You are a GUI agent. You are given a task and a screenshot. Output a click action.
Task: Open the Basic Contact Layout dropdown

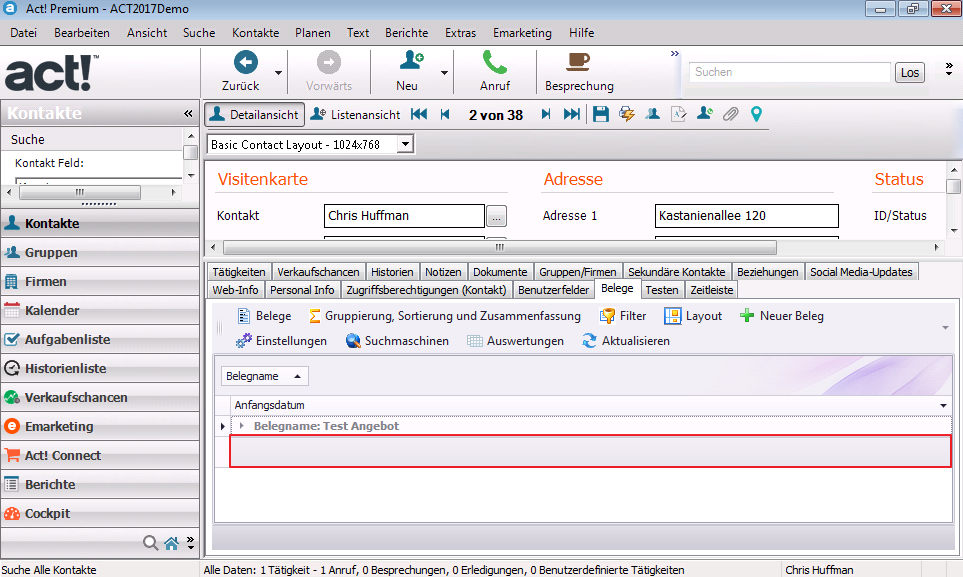(405, 144)
